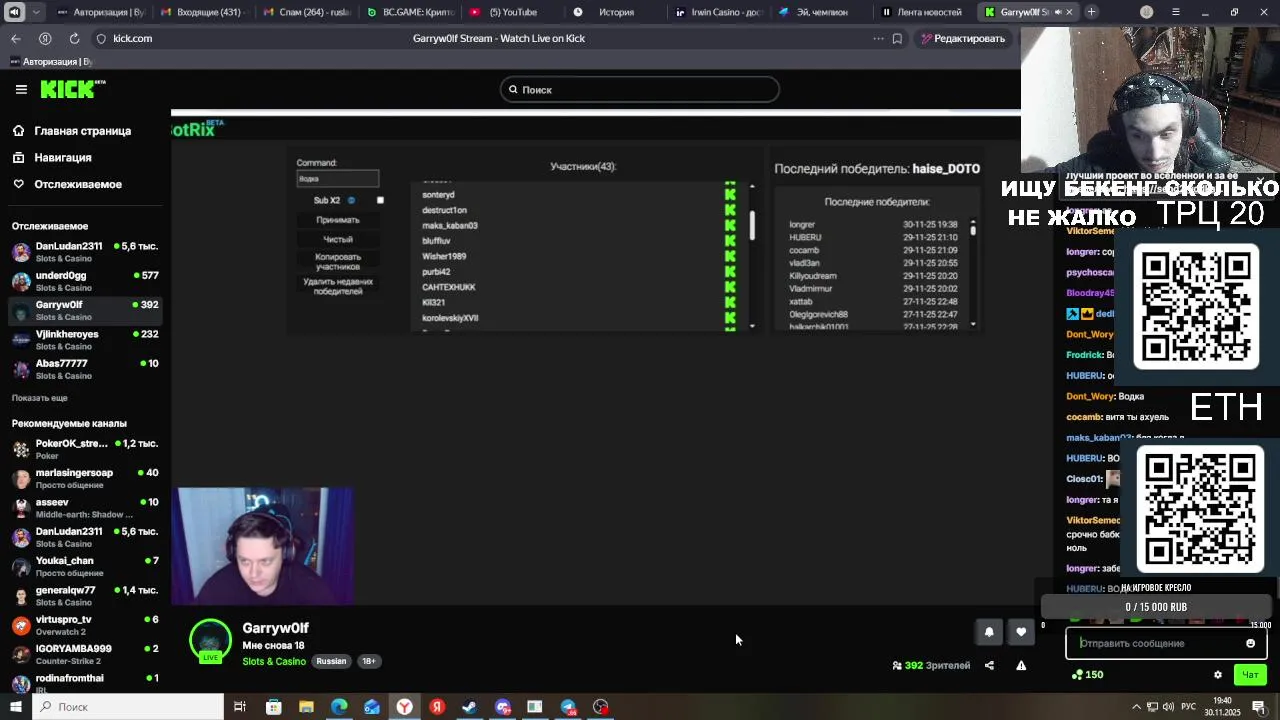Click the Редактировать button
The height and width of the screenshot is (720, 1280).
tap(963, 38)
